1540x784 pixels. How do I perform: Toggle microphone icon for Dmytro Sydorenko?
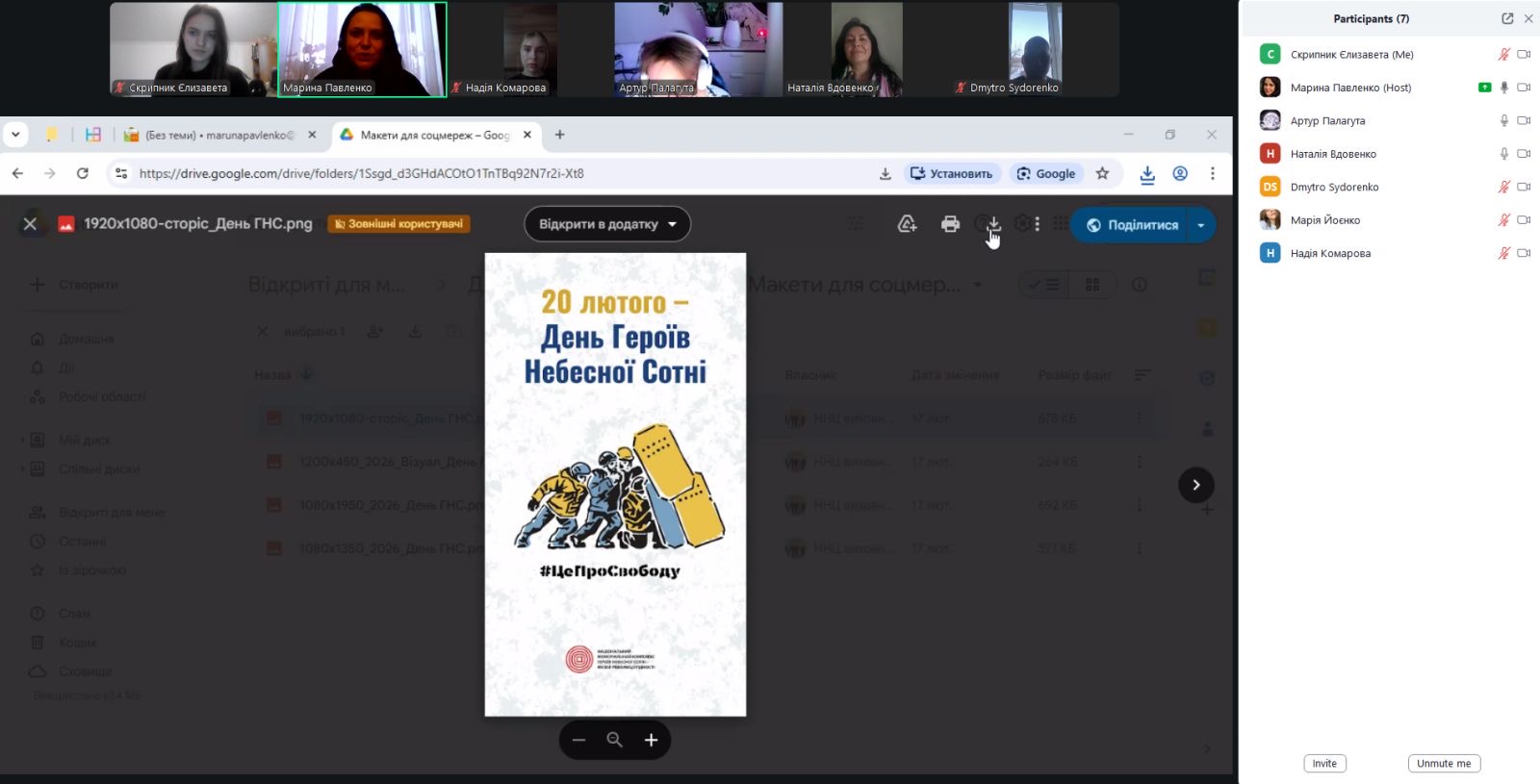click(1503, 187)
